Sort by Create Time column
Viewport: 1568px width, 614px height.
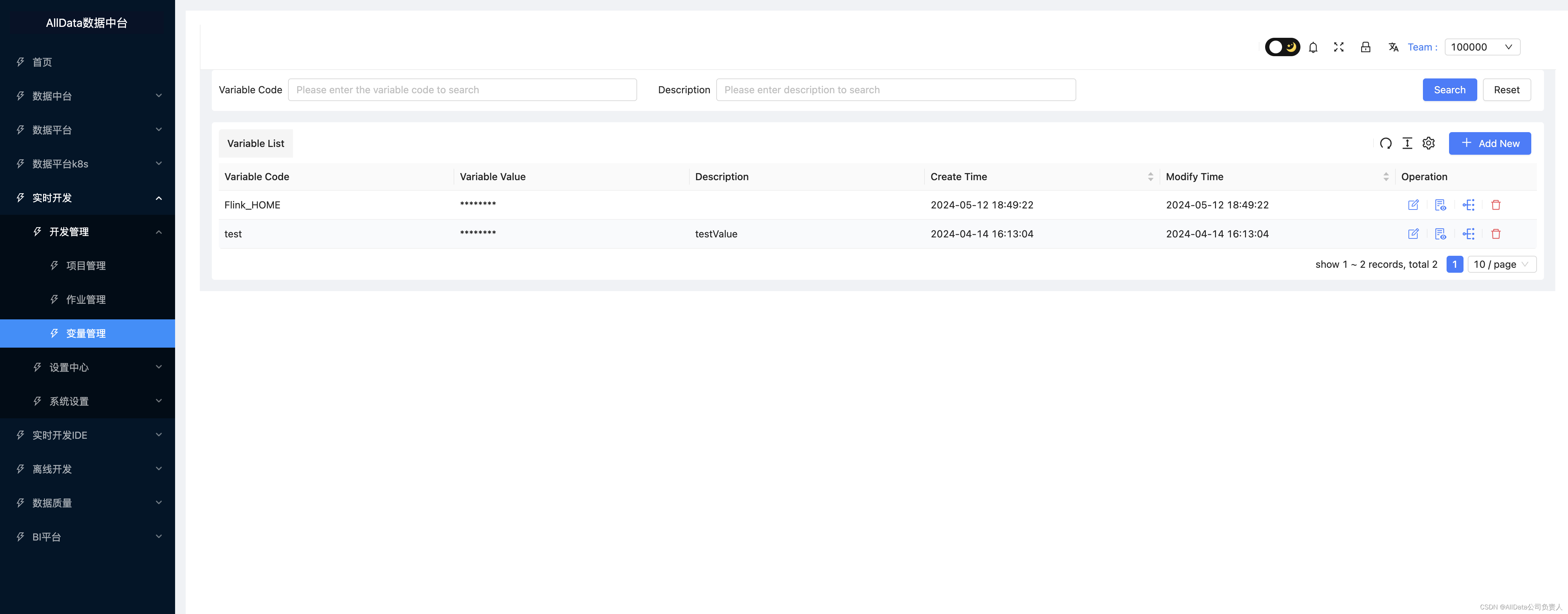[1150, 177]
